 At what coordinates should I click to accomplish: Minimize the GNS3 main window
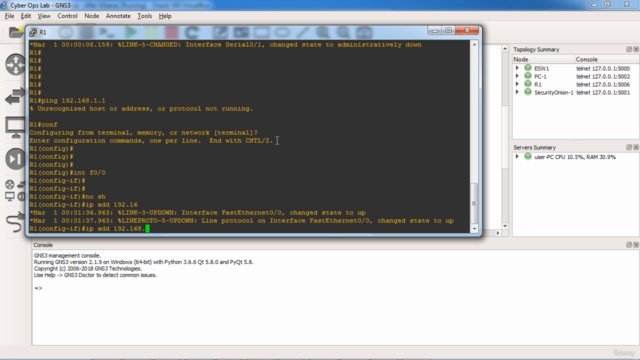pos(594,4)
